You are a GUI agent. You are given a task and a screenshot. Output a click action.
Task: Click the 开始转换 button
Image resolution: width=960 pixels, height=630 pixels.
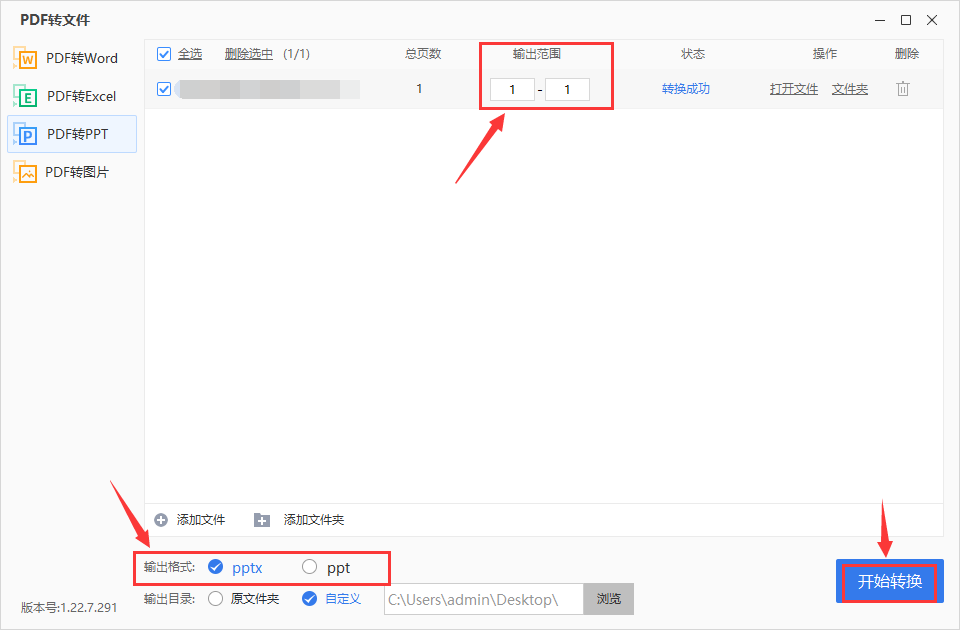tap(890, 581)
